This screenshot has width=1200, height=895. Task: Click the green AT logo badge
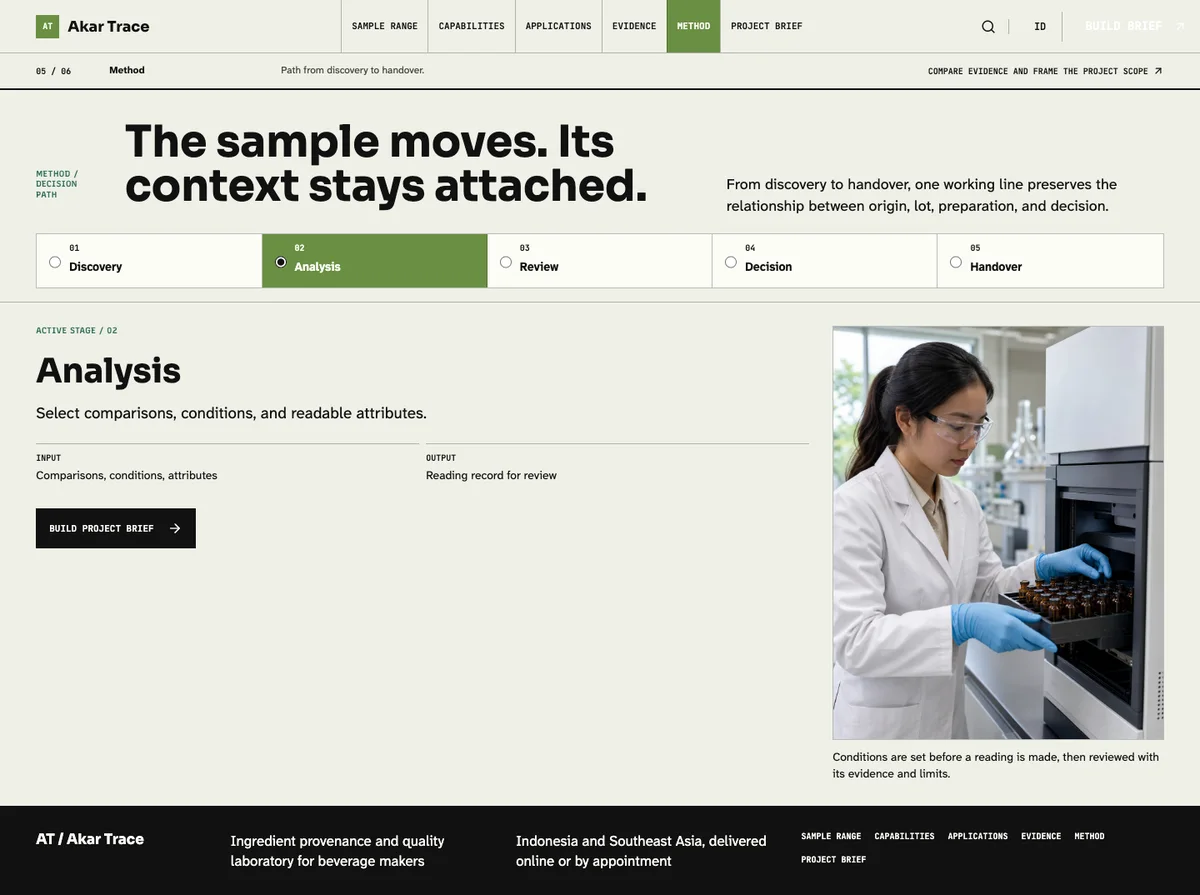pos(47,26)
